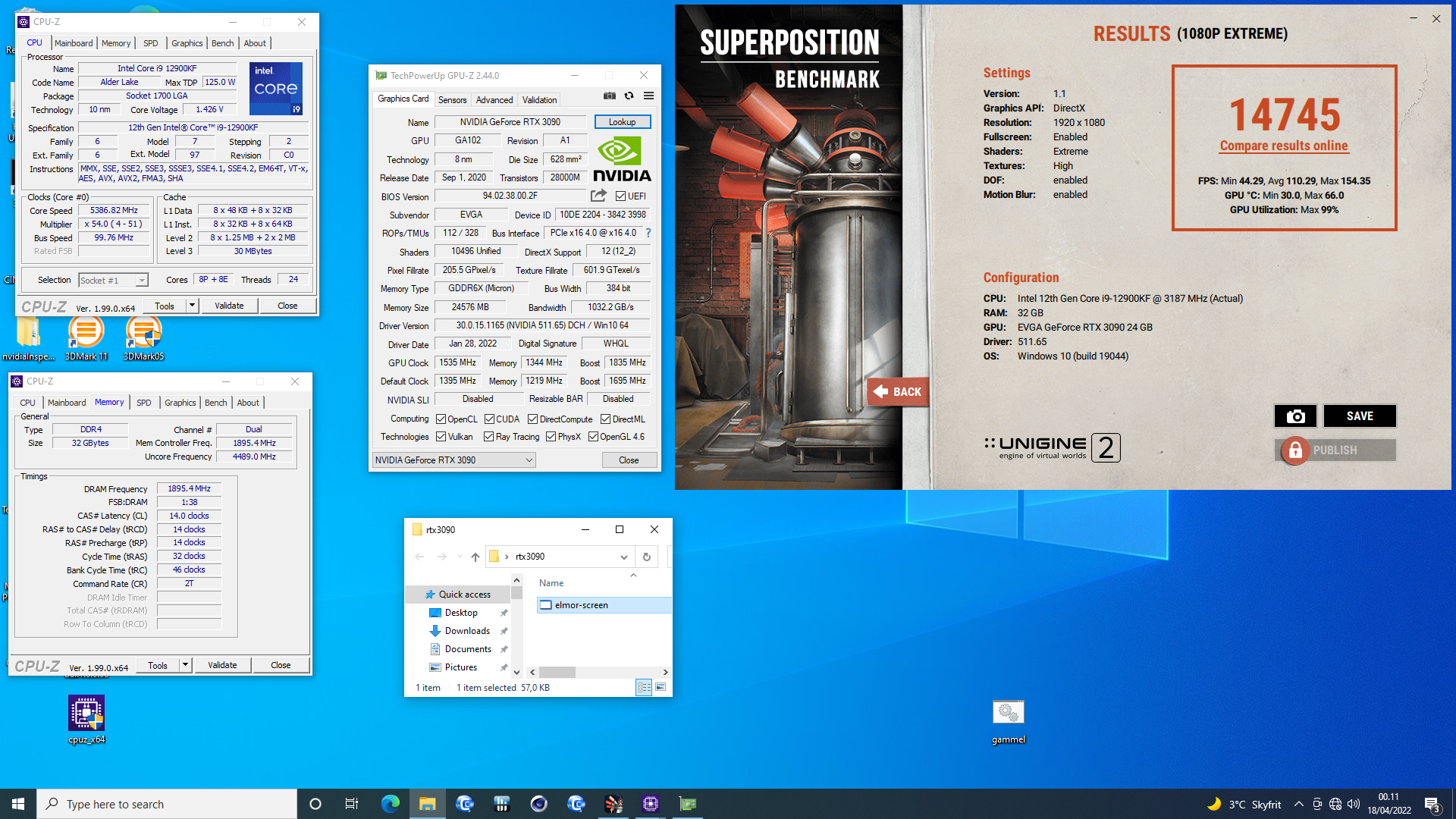Click navigation pane scroll up arrow
Image resolution: width=1456 pixels, height=819 pixels.
tap(516, 580)
